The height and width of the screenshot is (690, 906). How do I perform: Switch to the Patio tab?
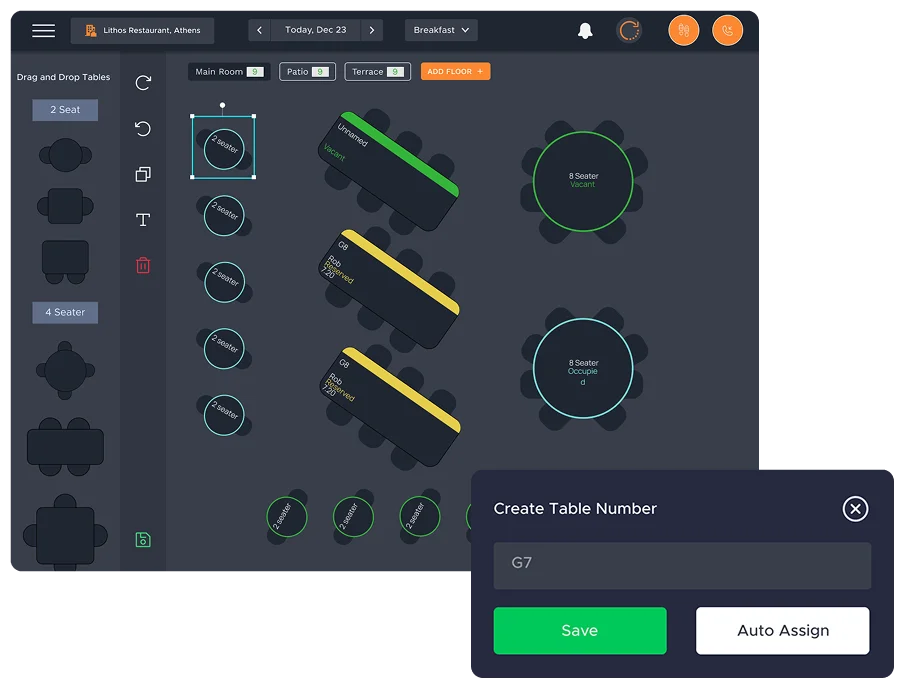tap(307, 72)
